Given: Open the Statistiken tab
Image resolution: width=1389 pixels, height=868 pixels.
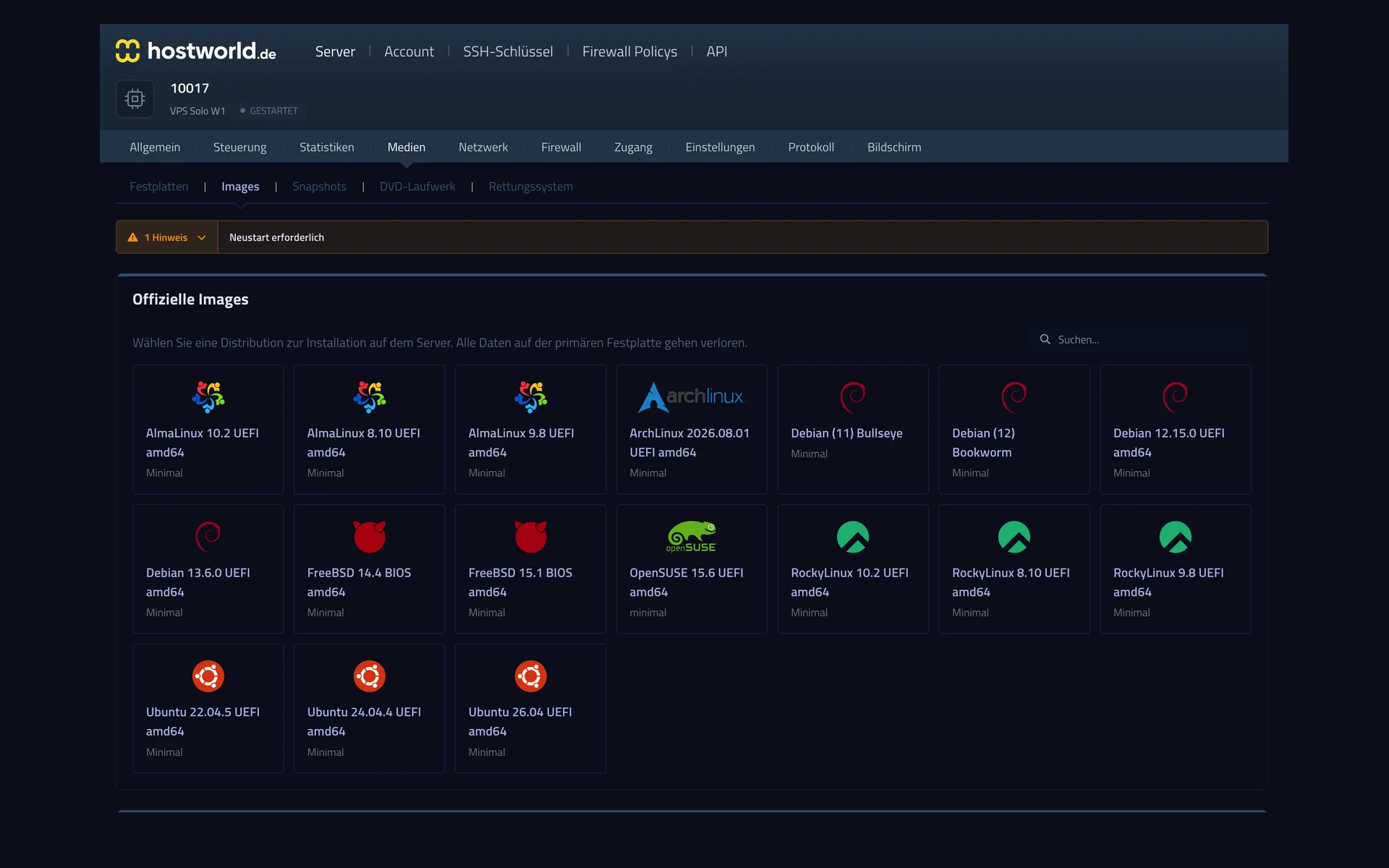Looking at the screenshot, I should [x=327, y=147].
